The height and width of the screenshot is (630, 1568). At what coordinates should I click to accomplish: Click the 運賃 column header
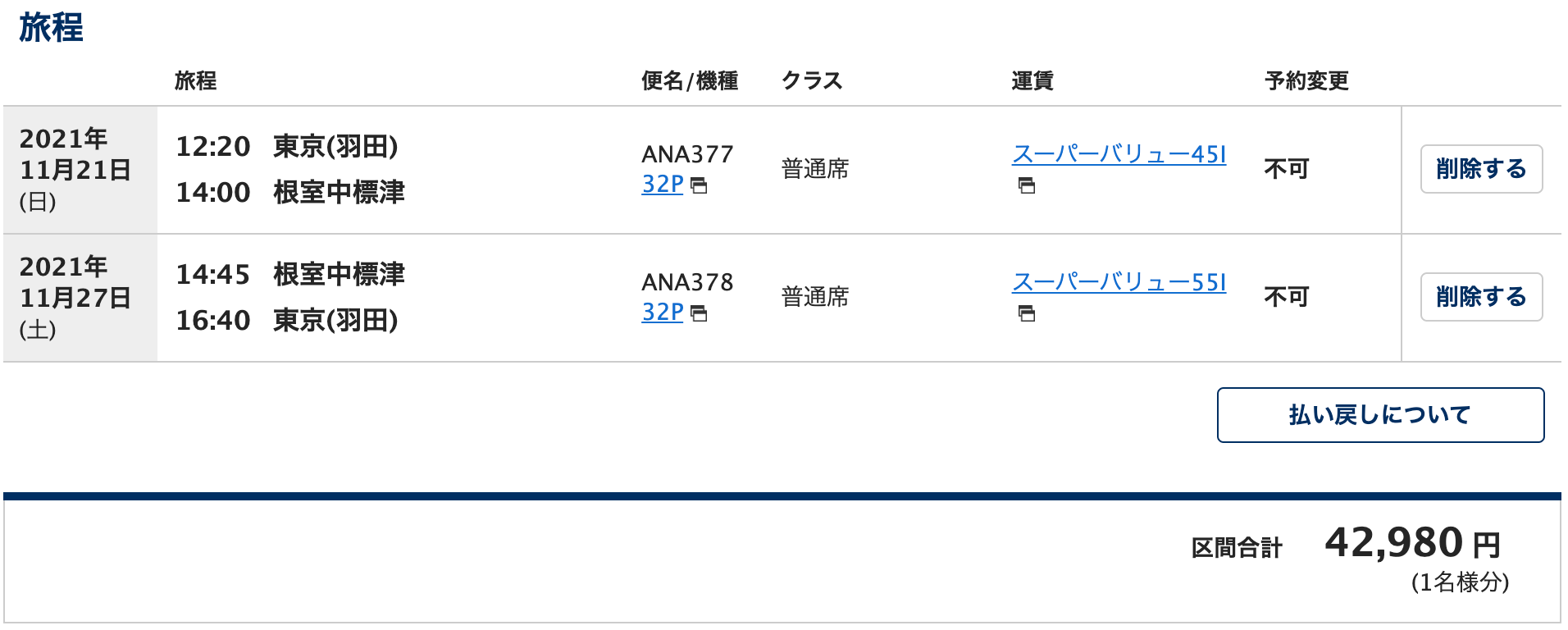coord(1032,80)
